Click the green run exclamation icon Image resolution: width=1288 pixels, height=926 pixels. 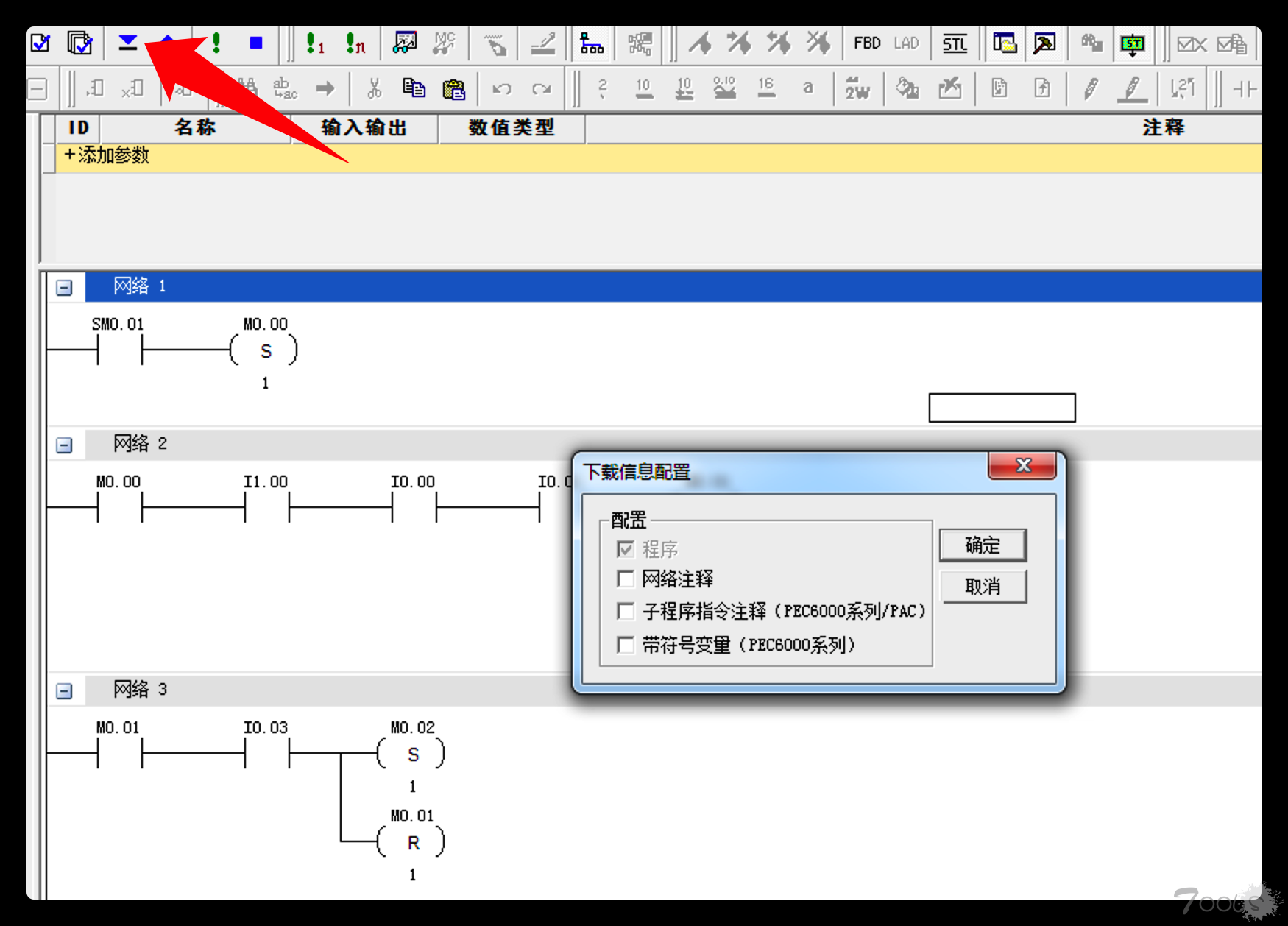216,43
